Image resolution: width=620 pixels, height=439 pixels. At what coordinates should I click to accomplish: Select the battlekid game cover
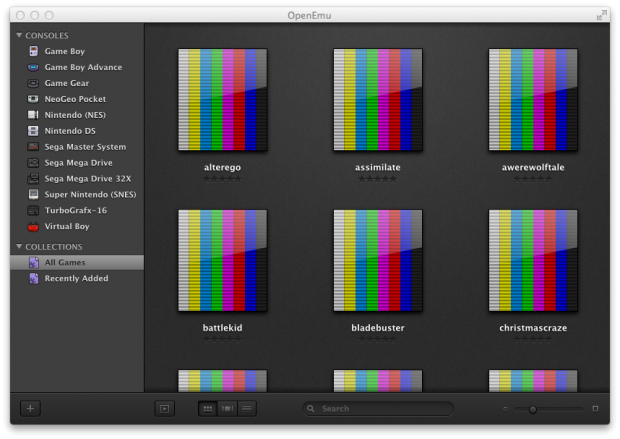(x=223, y=260)
